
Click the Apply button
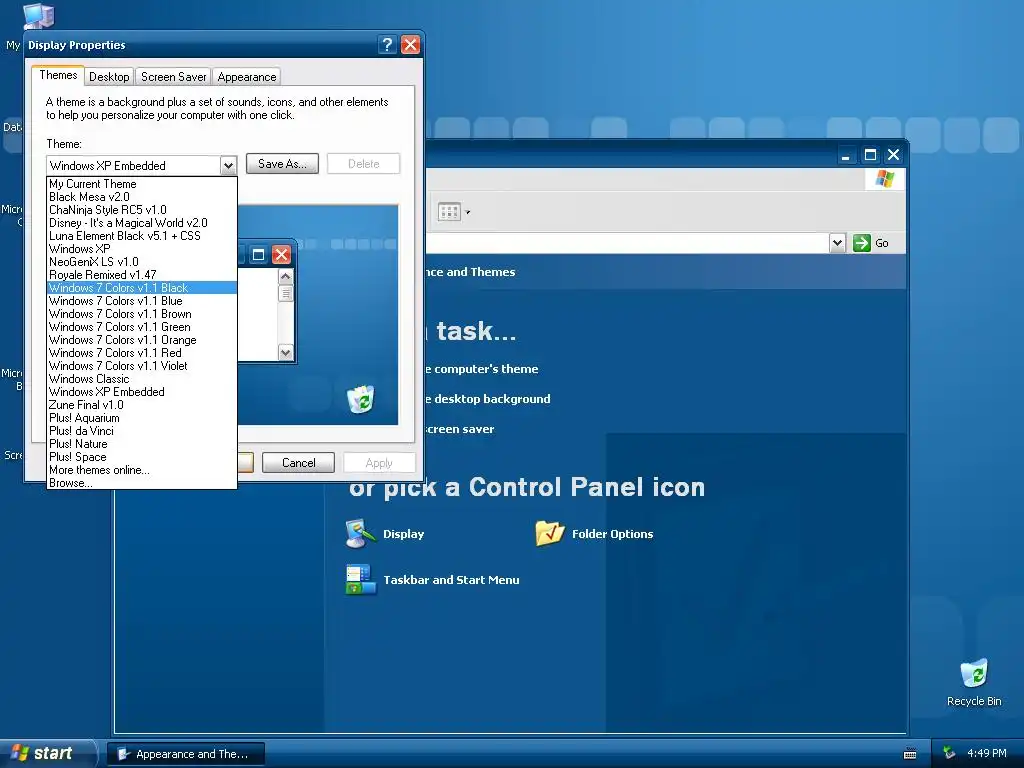coord(379,462)
